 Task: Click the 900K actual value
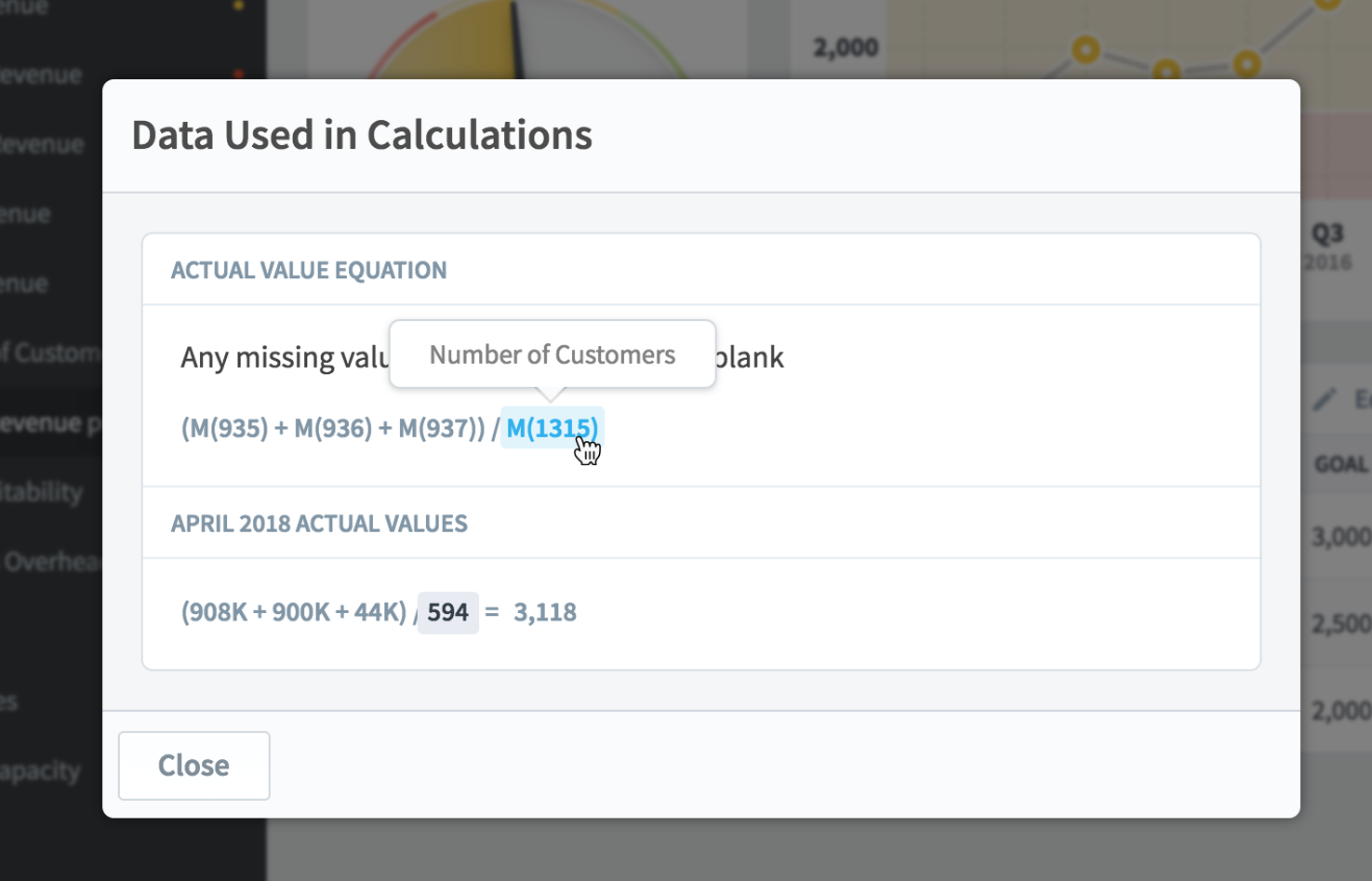pos(300,612)
